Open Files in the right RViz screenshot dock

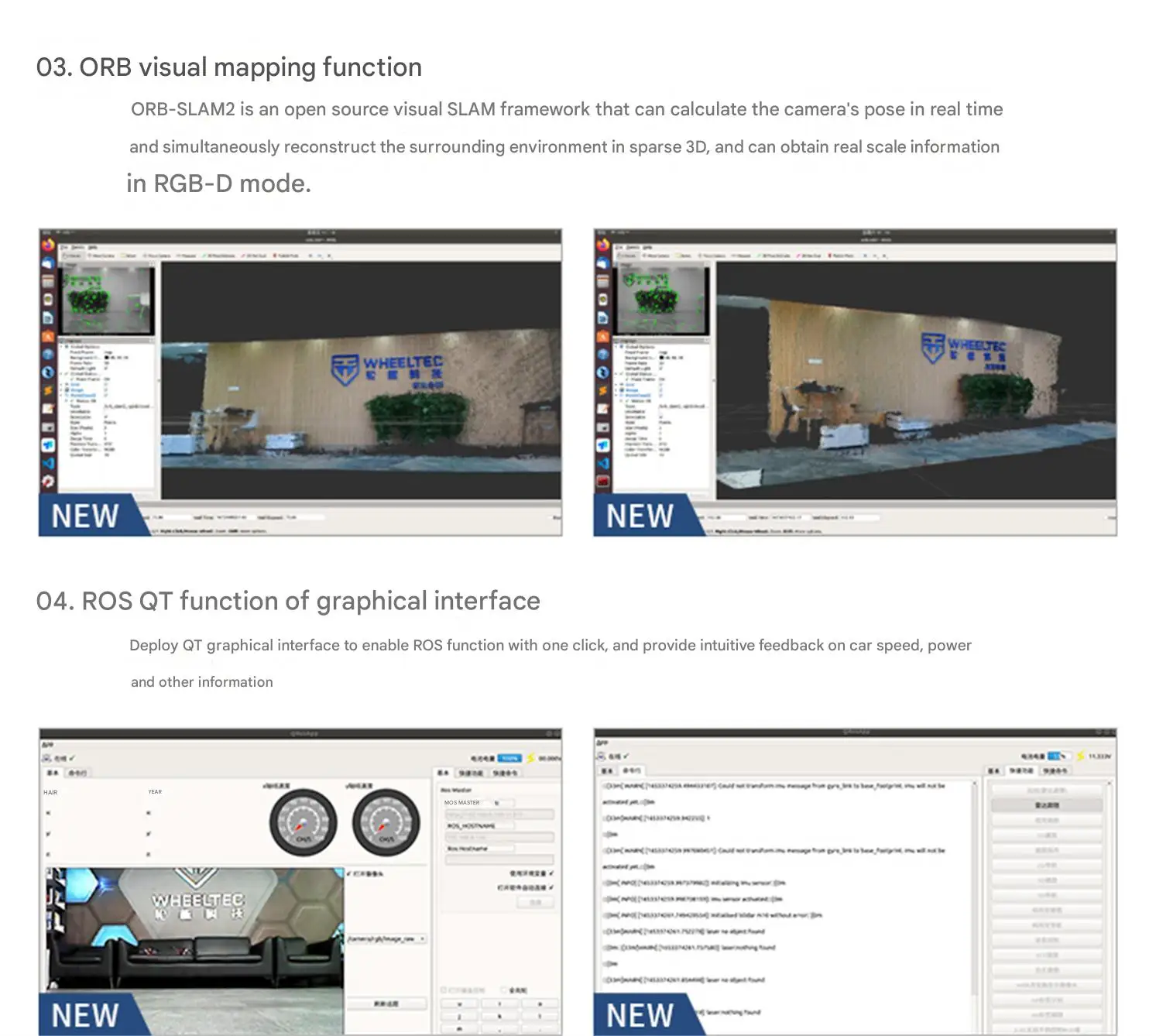[603, 281]
